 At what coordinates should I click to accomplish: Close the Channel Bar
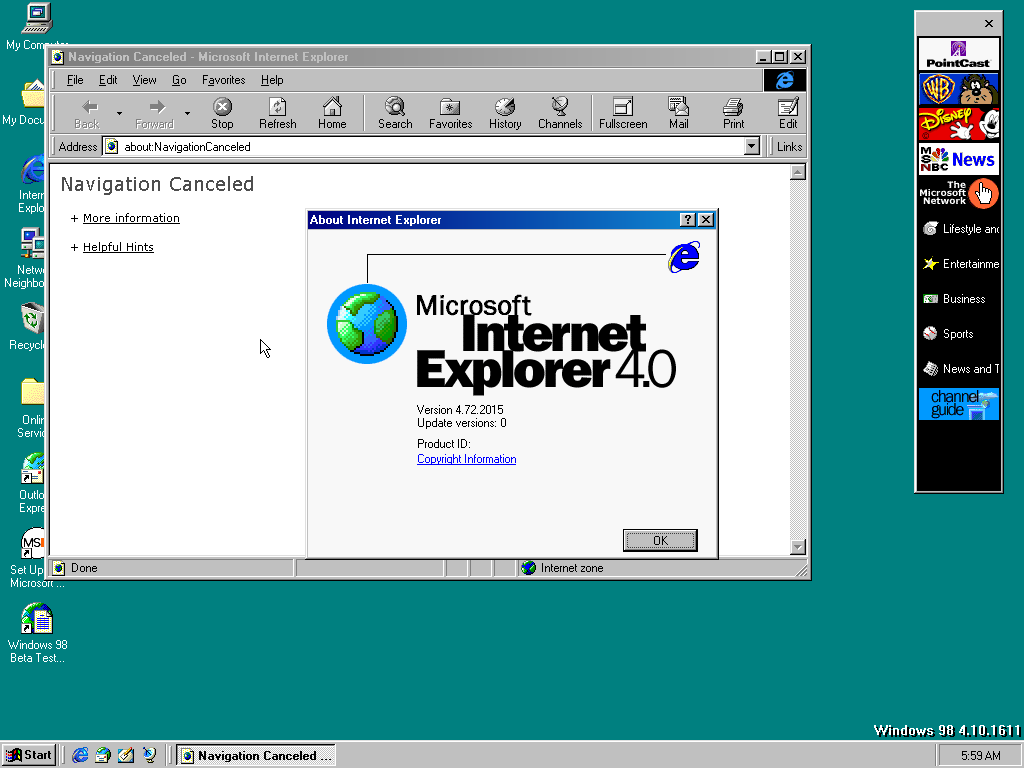(x=989, y=24)
